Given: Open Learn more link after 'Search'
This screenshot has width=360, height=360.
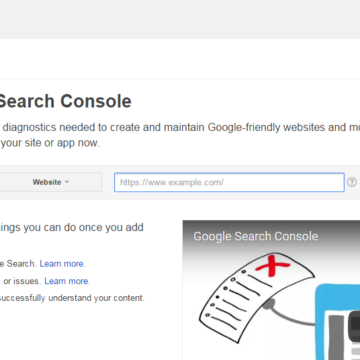Looking at the screenshot, I should pyautogui.click(x=62, y=264).
